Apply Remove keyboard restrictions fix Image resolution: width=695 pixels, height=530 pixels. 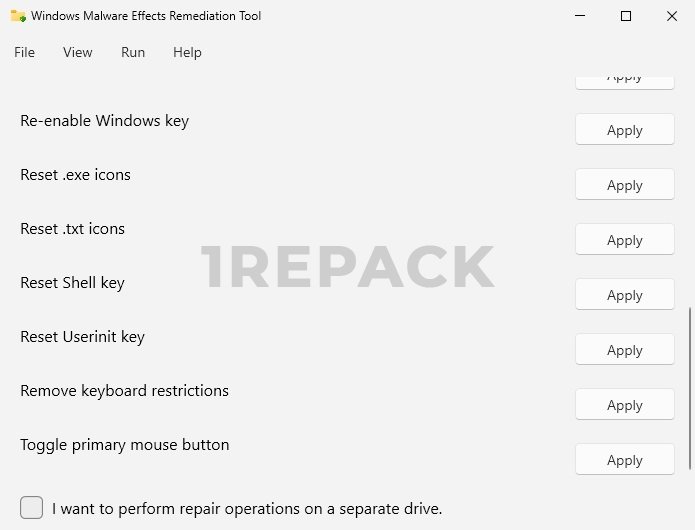(x=624, y=405)
